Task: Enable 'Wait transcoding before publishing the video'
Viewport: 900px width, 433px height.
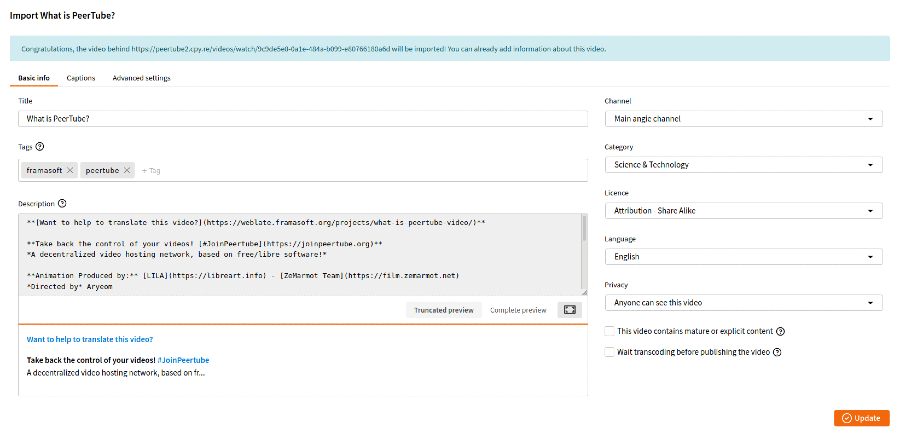Action: 609,352
